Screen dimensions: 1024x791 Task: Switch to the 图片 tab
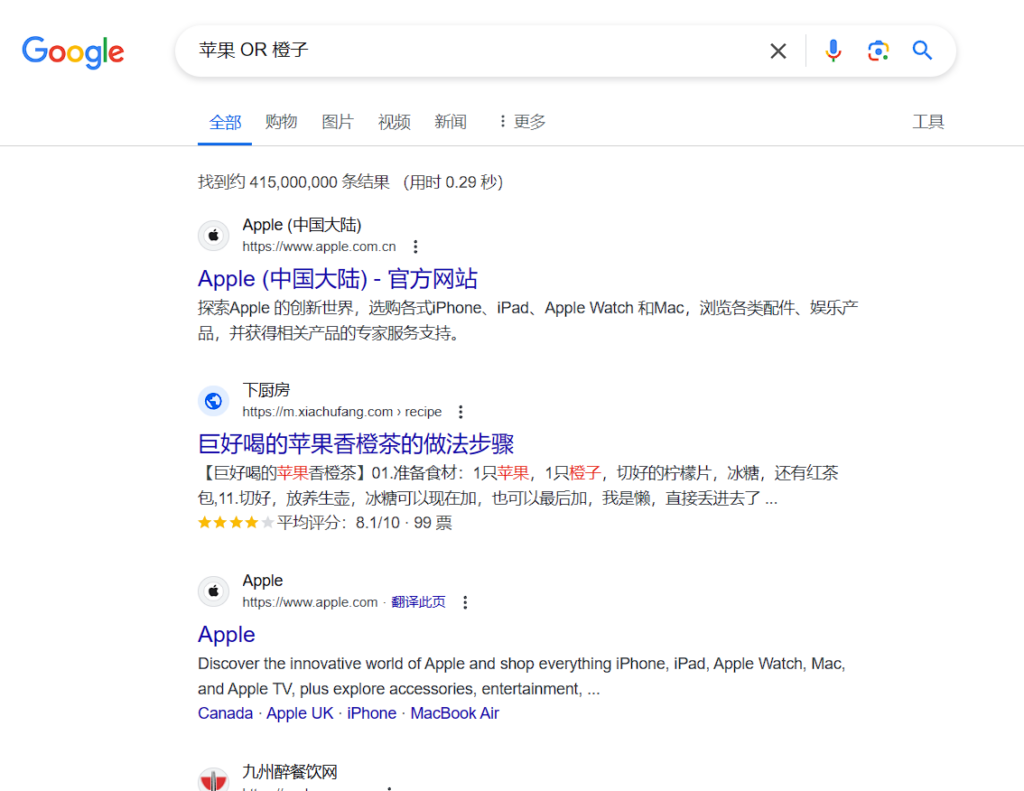tap(337, 121)
